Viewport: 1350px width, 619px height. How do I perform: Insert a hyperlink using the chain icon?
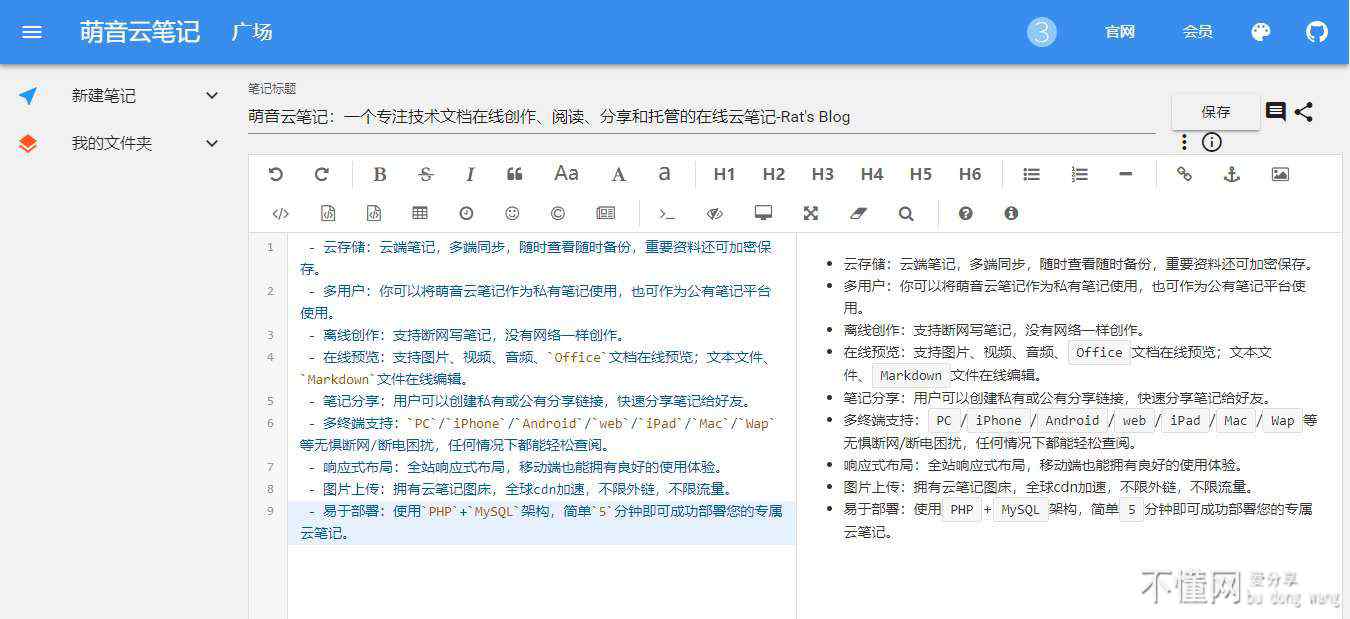(x=1184, y=174)
